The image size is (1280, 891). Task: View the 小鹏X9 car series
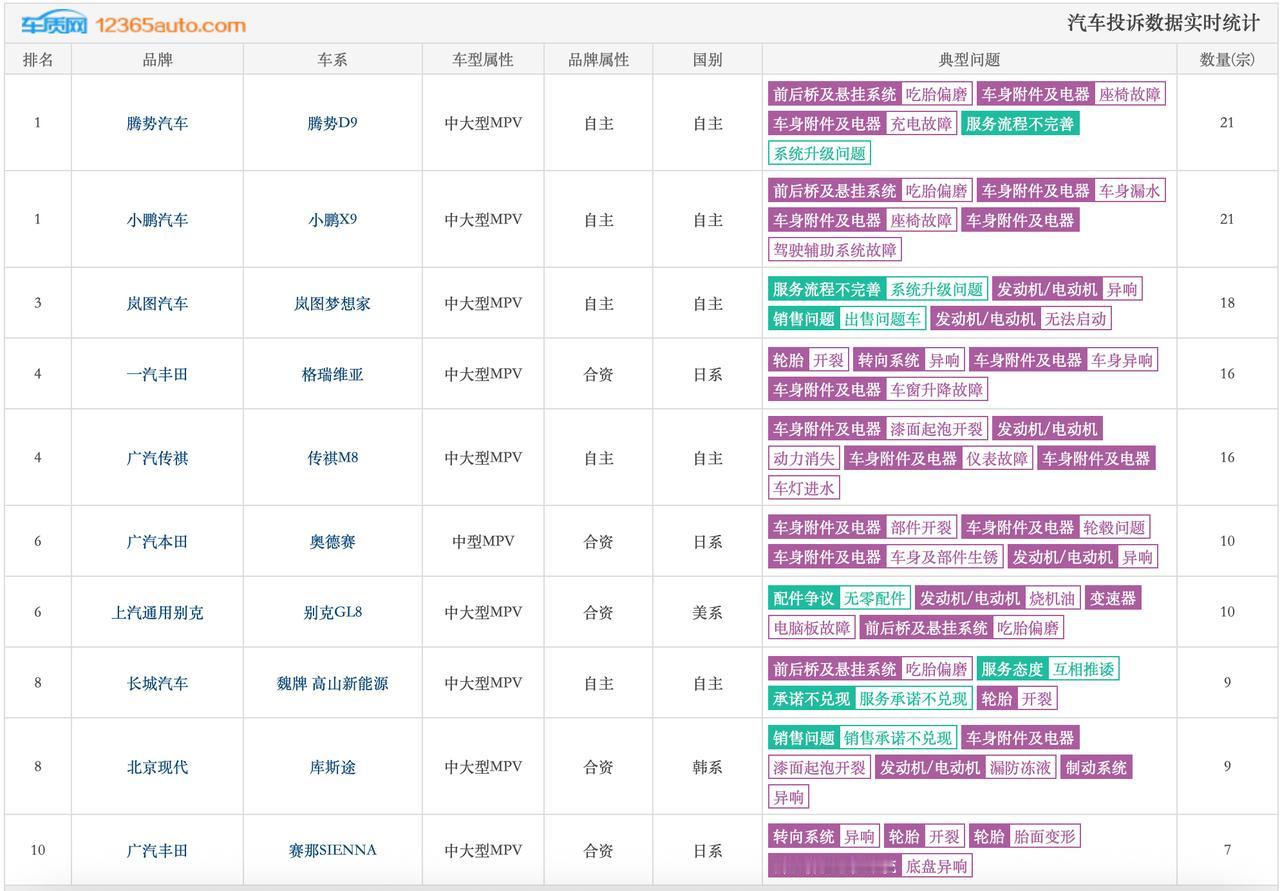[x=332, y=220]
